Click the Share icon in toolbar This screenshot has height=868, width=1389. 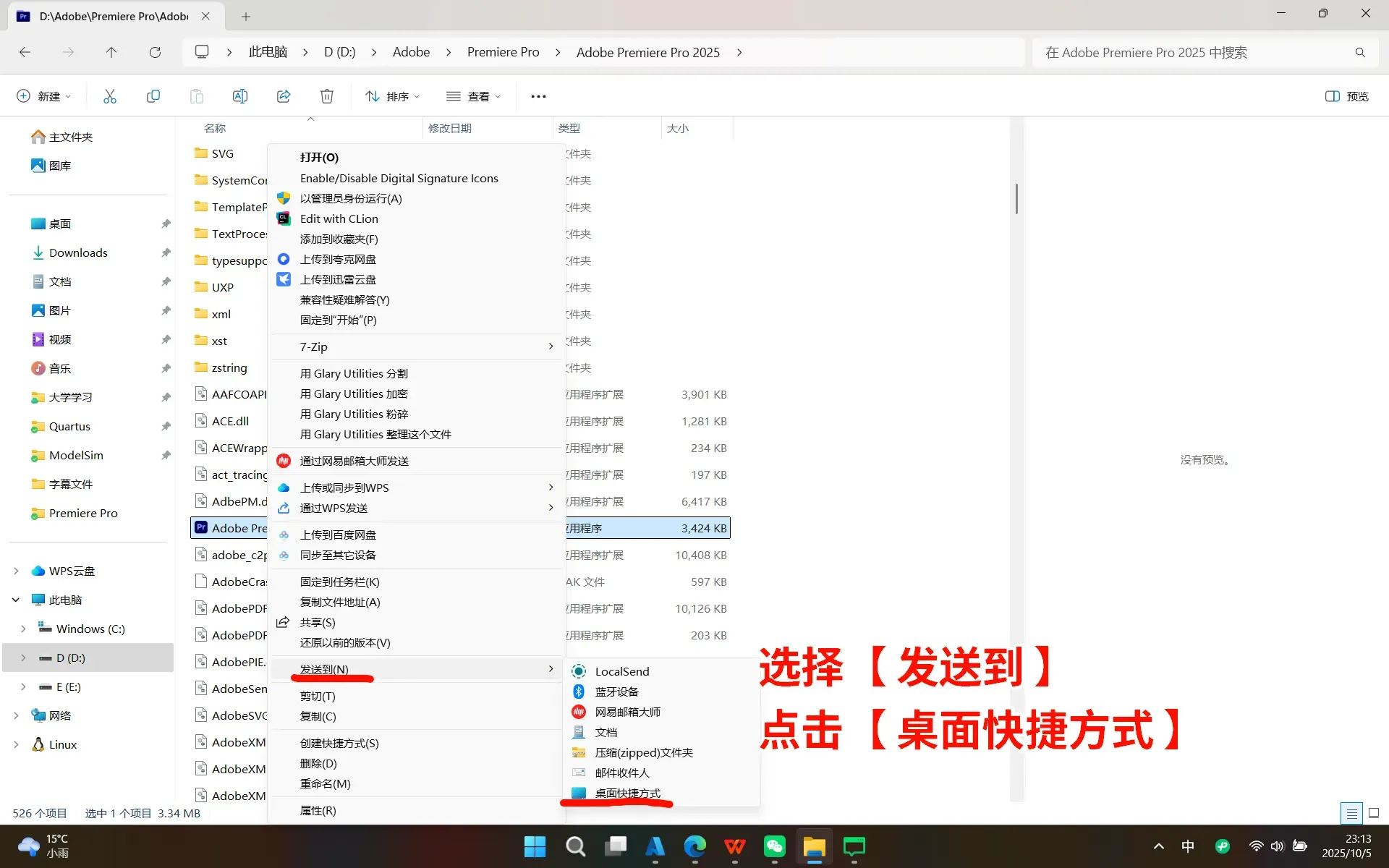(284, 96)
